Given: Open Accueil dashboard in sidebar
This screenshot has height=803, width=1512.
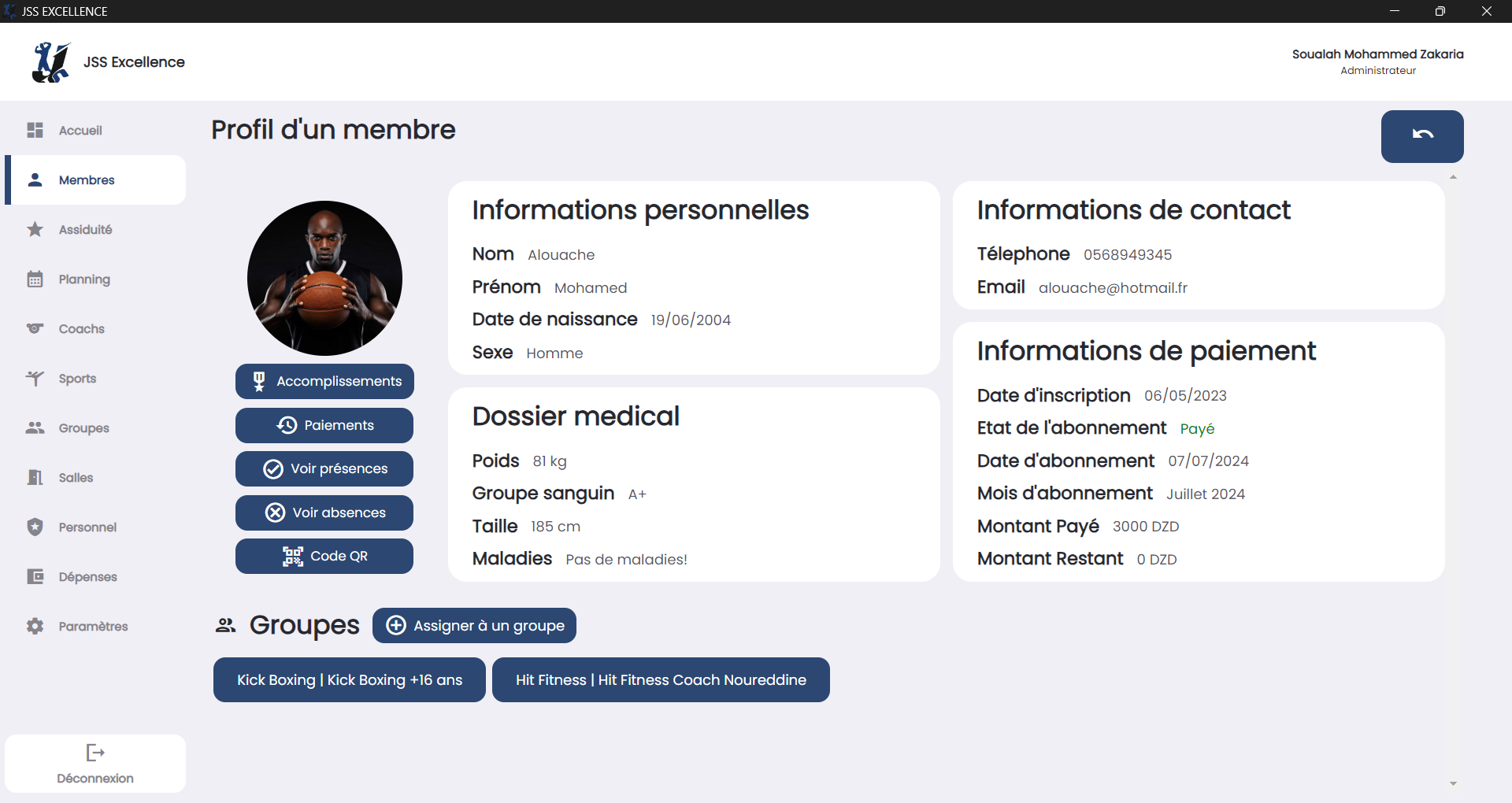Looking at the screenshot, I should pos(80,131).
